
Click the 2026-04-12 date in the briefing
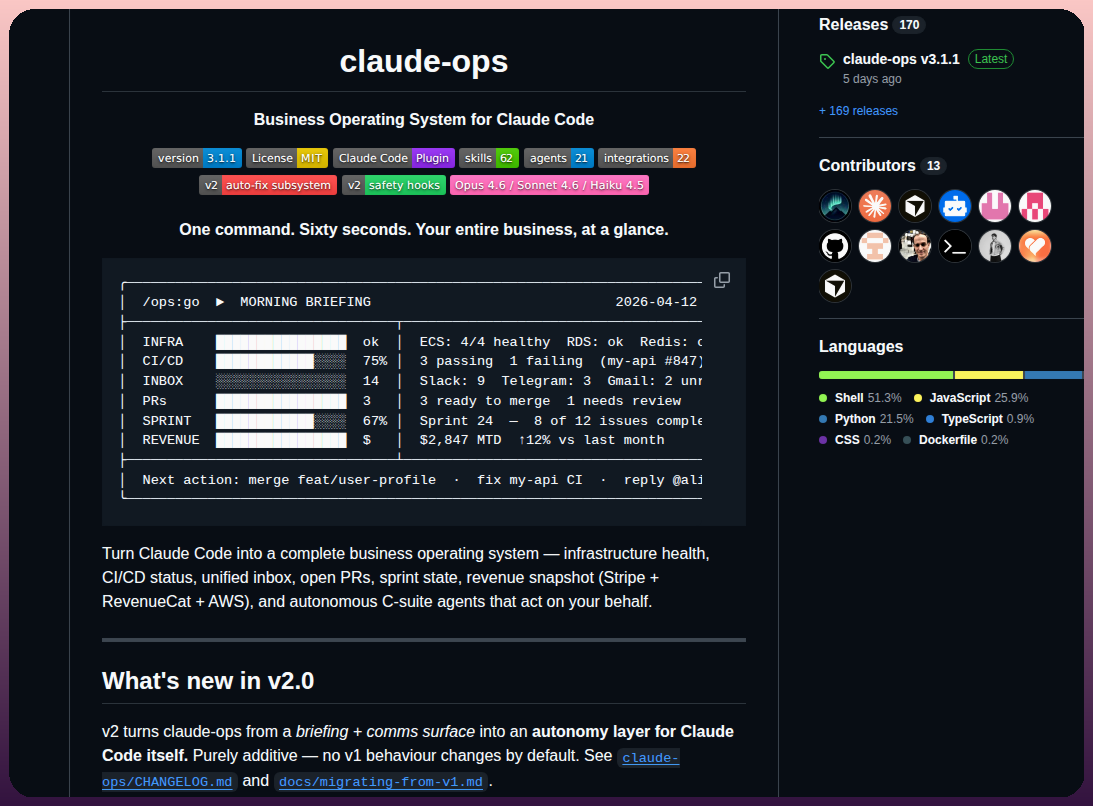[656, 302]
